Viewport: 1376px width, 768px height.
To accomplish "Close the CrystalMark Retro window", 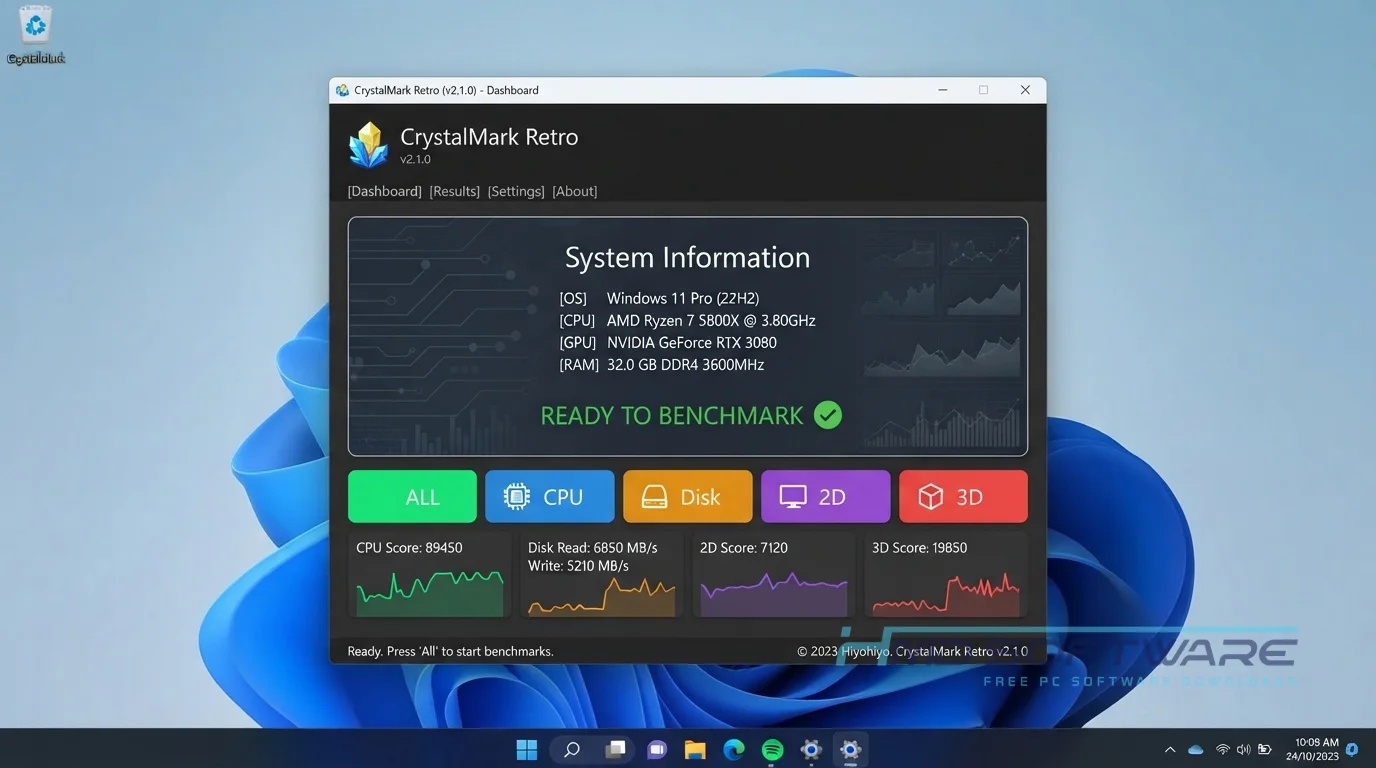I will pyautogui.click(x=1025, y=90).
